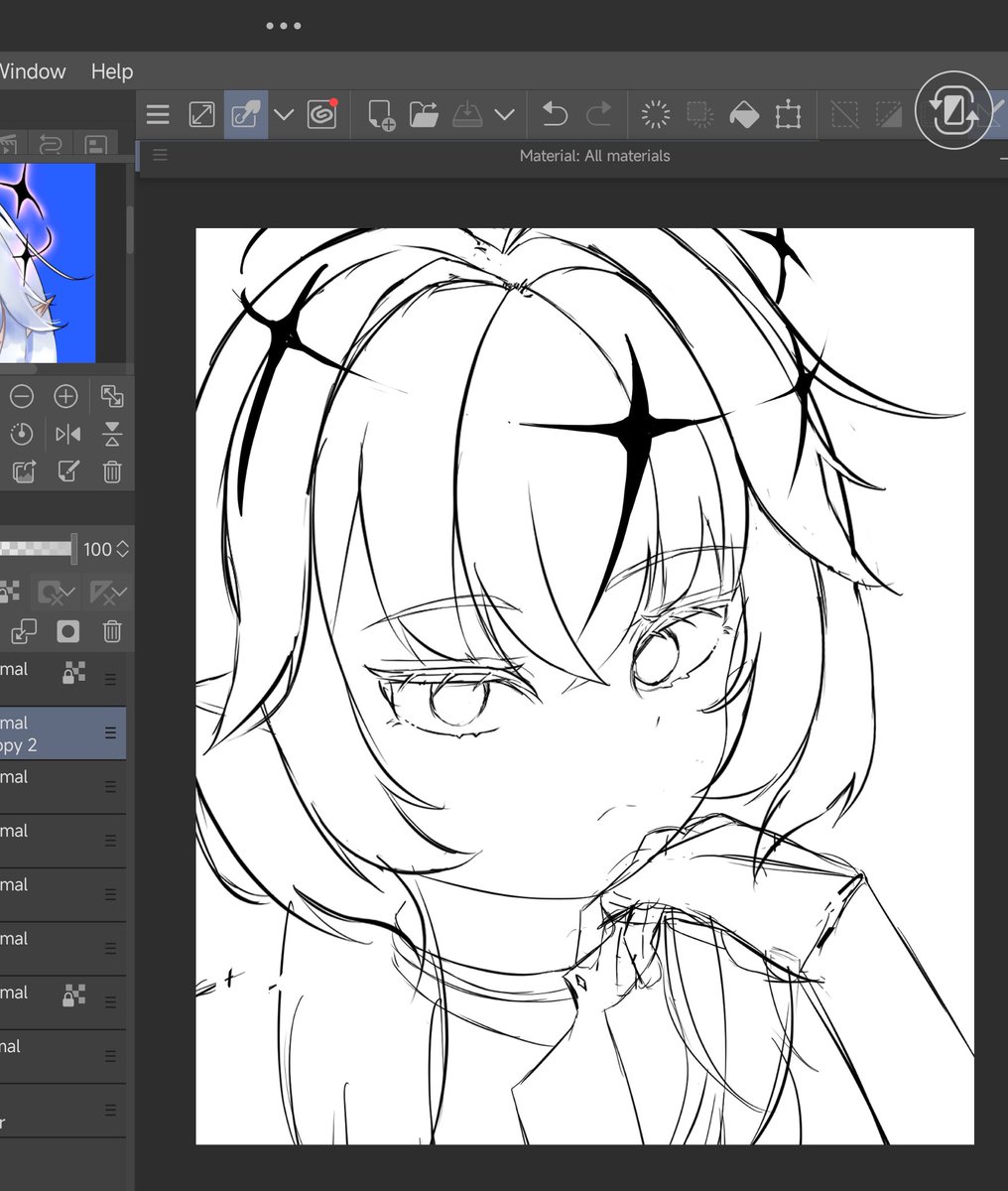
Task: Flip the view vertically
Action: pos(112,434)
